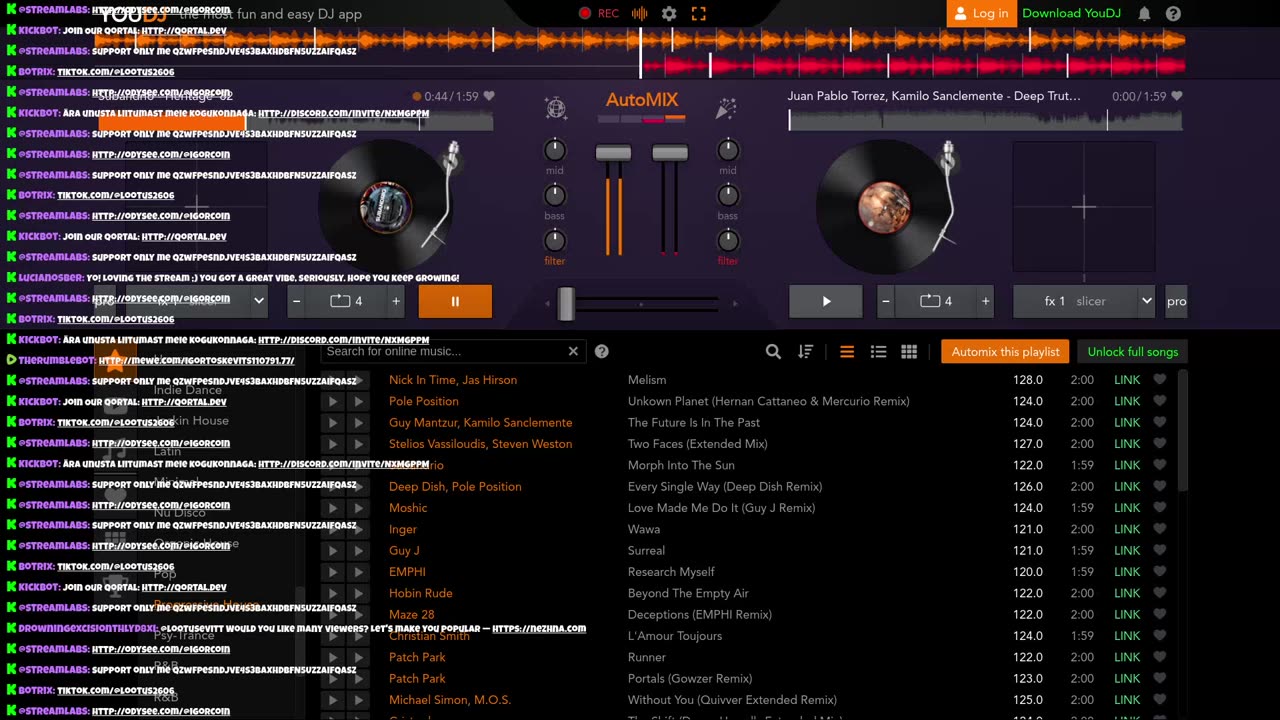Viewport: 1280px width, 720px height.
Task: Load Pole Position track with first play arrow
Action: point(333,402)
